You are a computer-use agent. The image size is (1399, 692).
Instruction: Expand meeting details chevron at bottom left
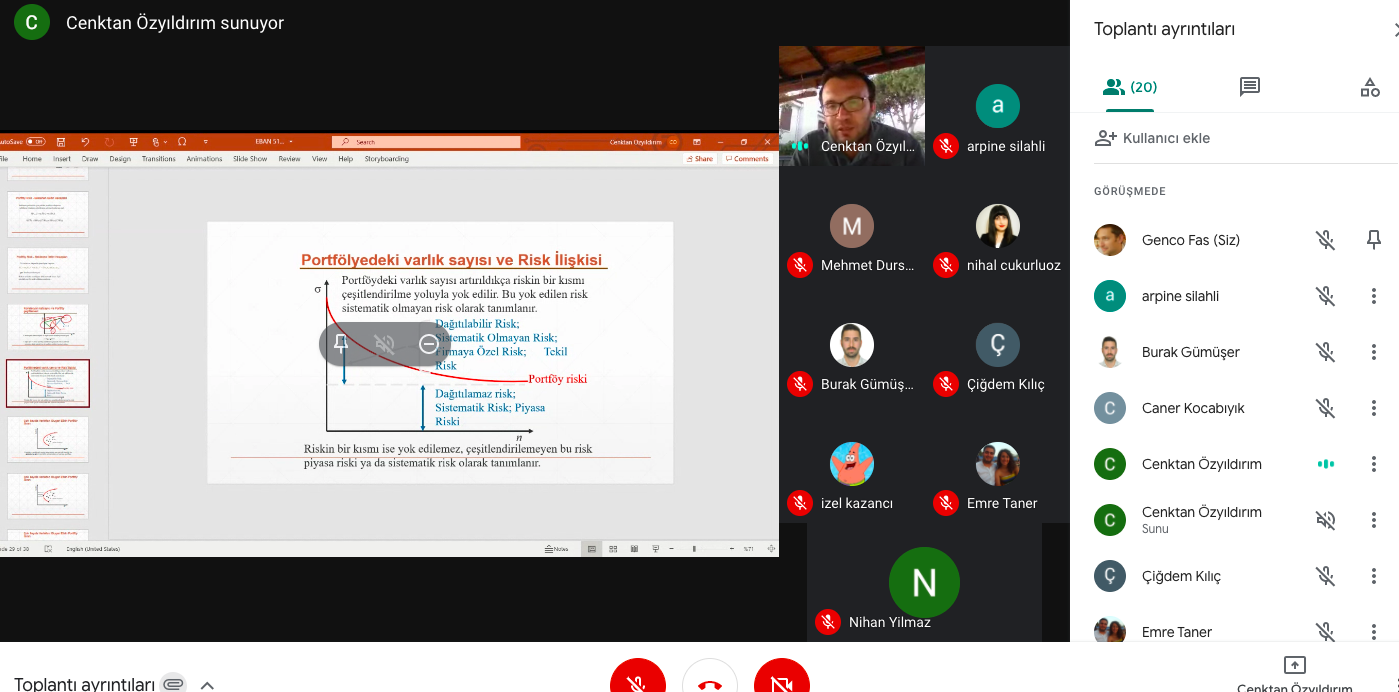pyautogui.click(x=207, y=685)
